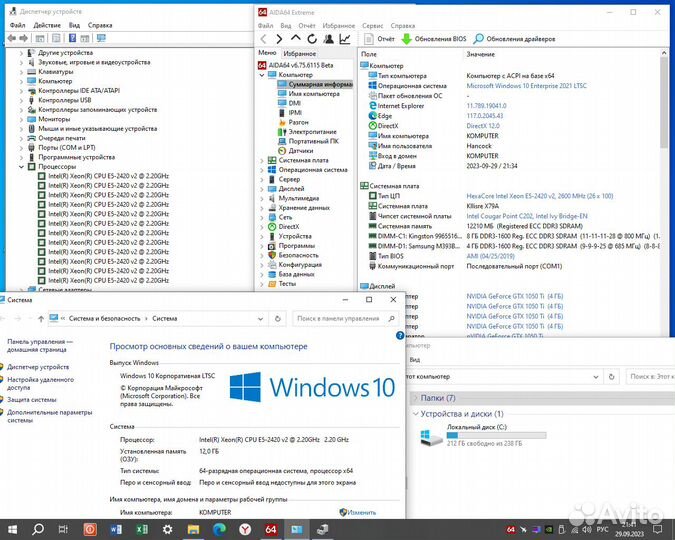Click Device Manager help question-mark icon

point(72,38)
